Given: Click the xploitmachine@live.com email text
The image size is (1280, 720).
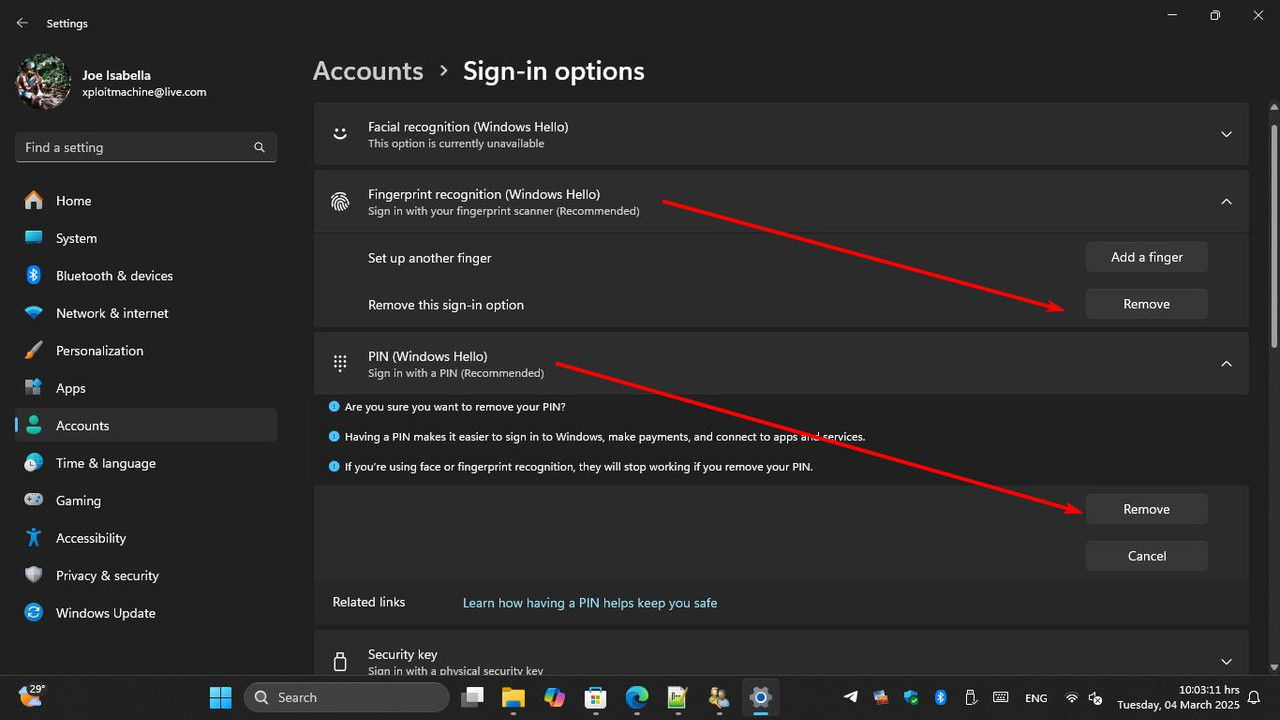Looking at the screenshot, I should pyautogui.click(x=144, y=92).
